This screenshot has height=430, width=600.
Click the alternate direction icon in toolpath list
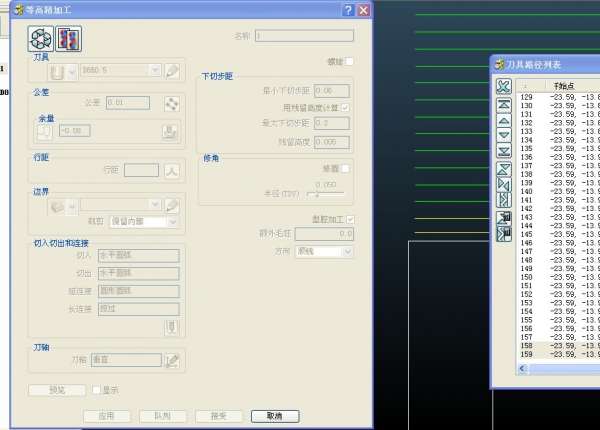coord(504,200)
